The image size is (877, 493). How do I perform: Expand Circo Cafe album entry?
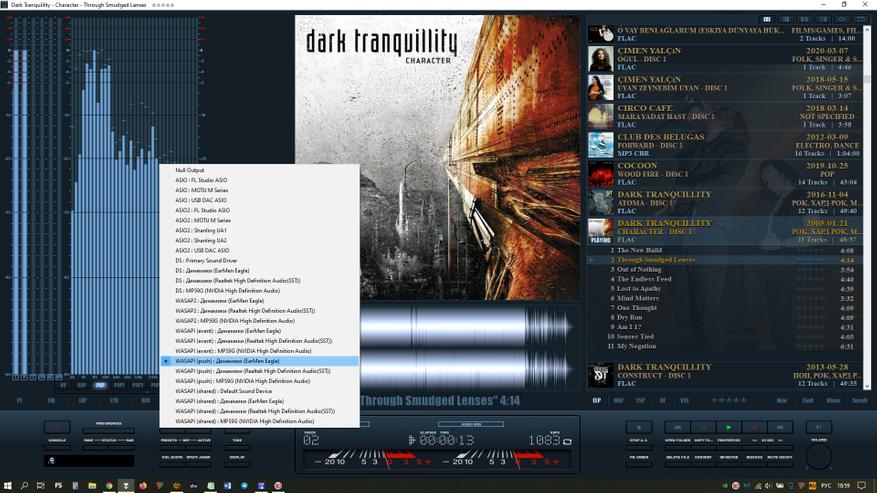pos(725,116)
